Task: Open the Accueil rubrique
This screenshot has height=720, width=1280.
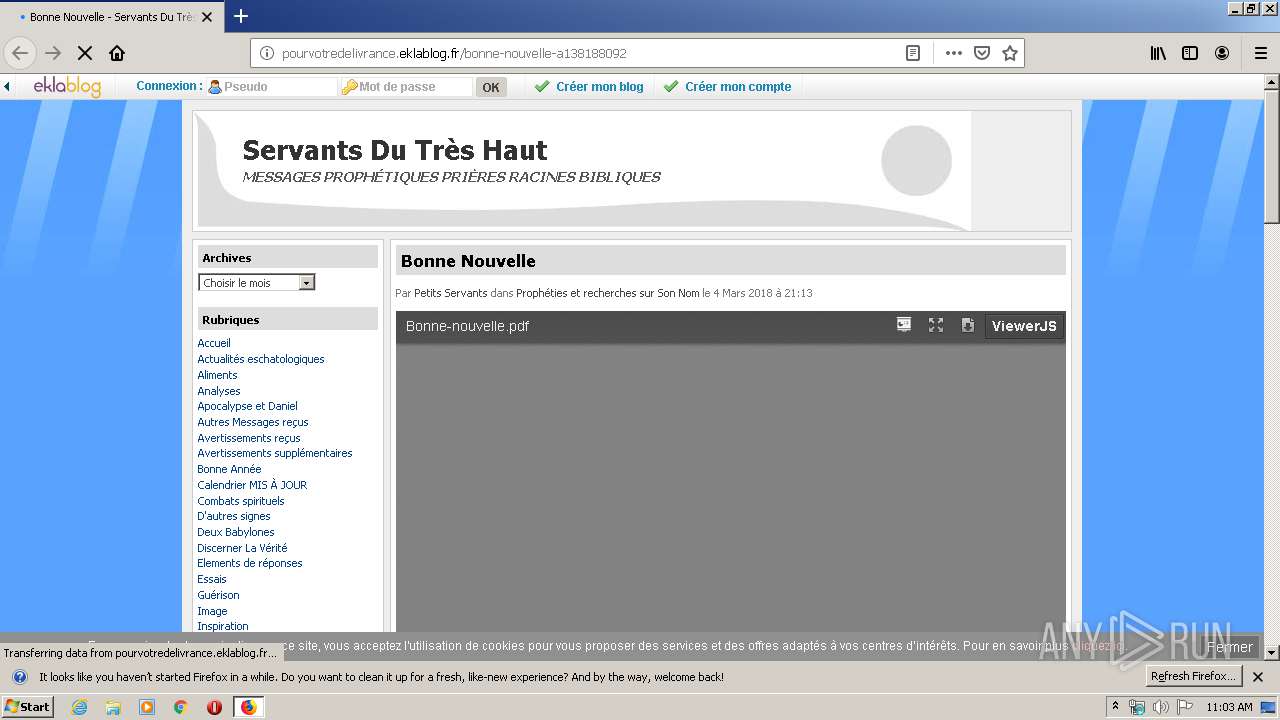Action: tap(214, 343)
